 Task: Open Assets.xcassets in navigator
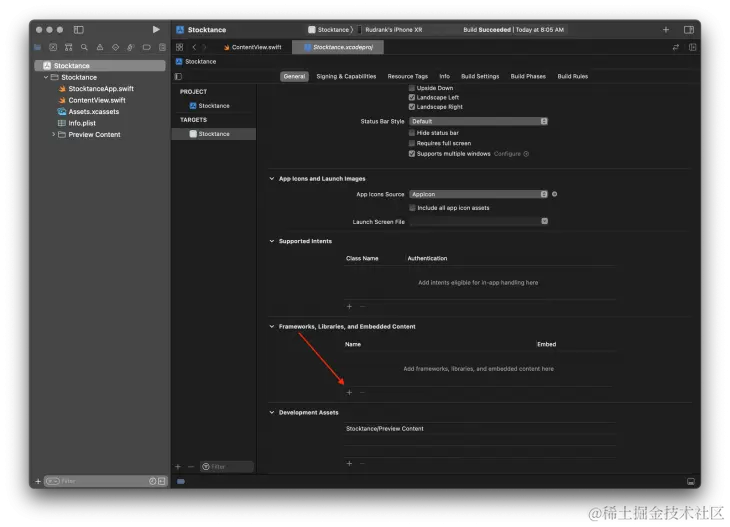pyautogui.click(x=94, y=112)
